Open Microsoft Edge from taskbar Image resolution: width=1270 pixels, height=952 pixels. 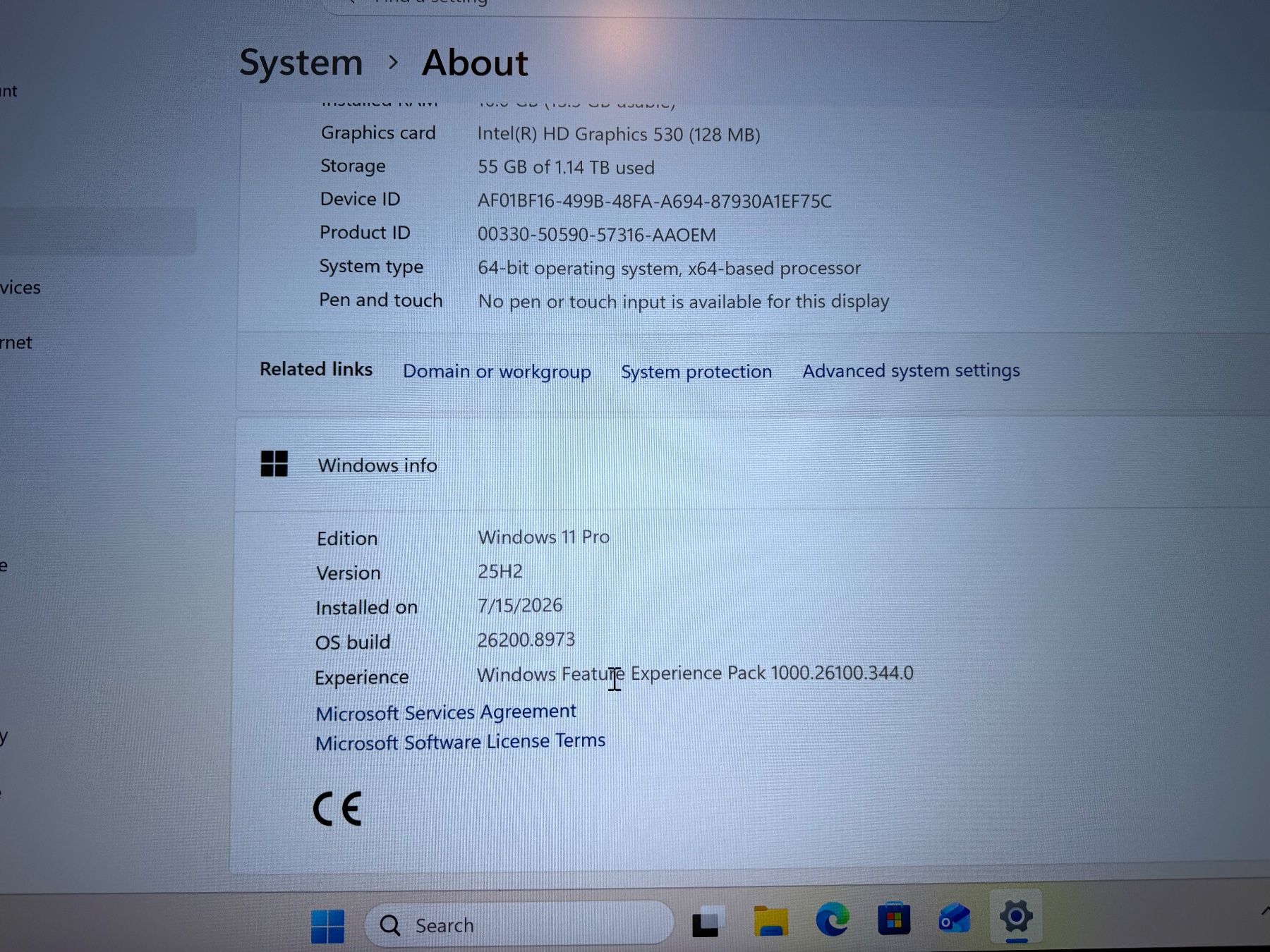click(833, 920)
